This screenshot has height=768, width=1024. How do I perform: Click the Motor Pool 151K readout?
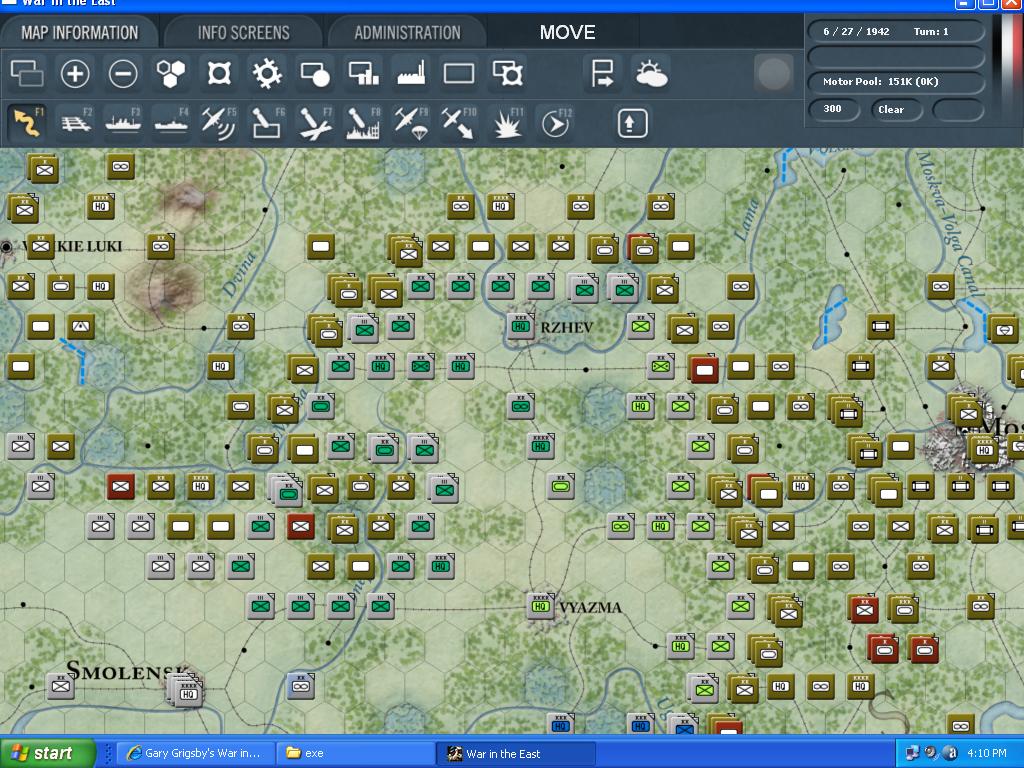point(896,82)
